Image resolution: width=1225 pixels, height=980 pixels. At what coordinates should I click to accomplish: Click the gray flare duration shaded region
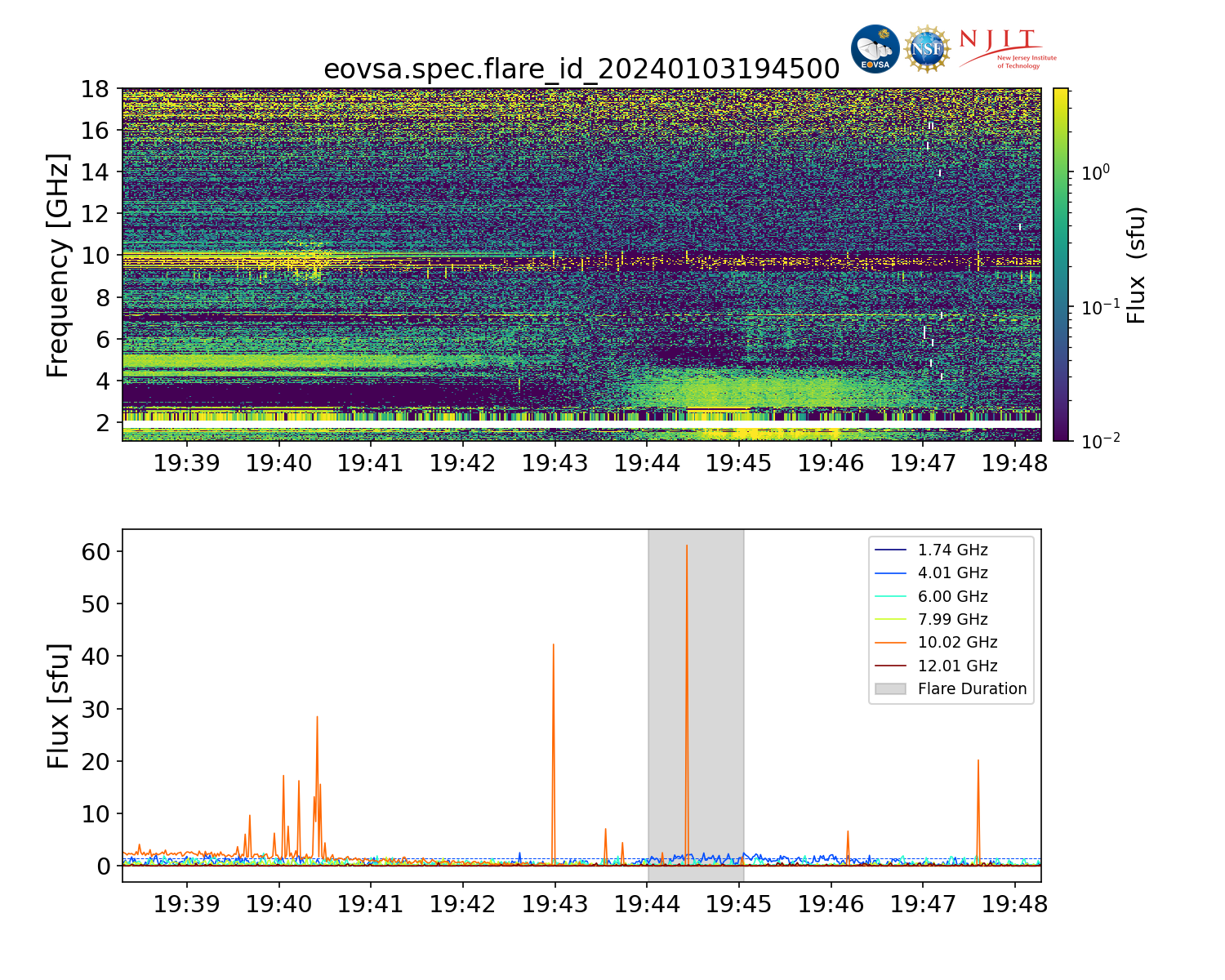tap(696, 706)
